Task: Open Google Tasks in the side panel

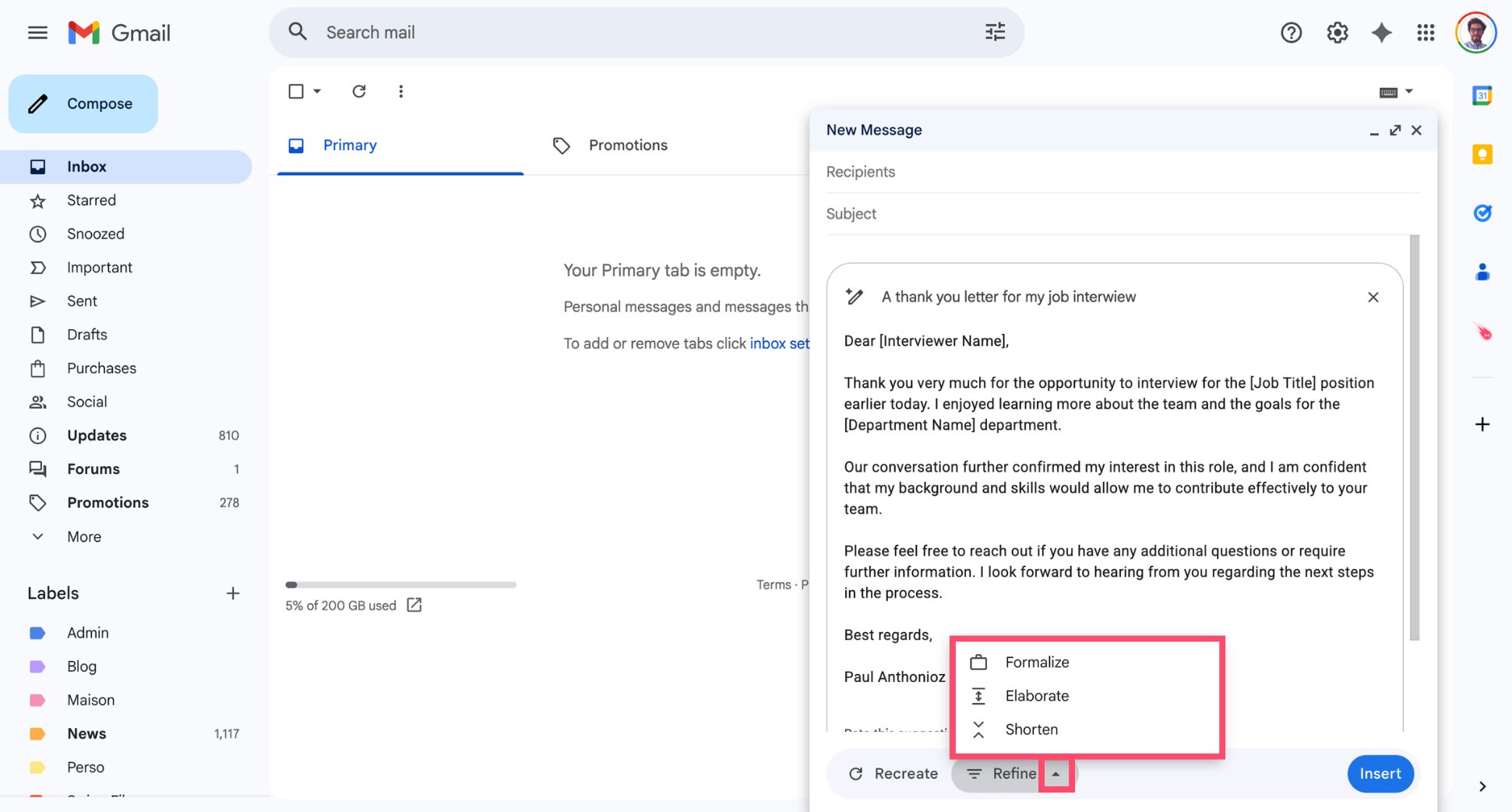Action: [x=1482, y=213]
